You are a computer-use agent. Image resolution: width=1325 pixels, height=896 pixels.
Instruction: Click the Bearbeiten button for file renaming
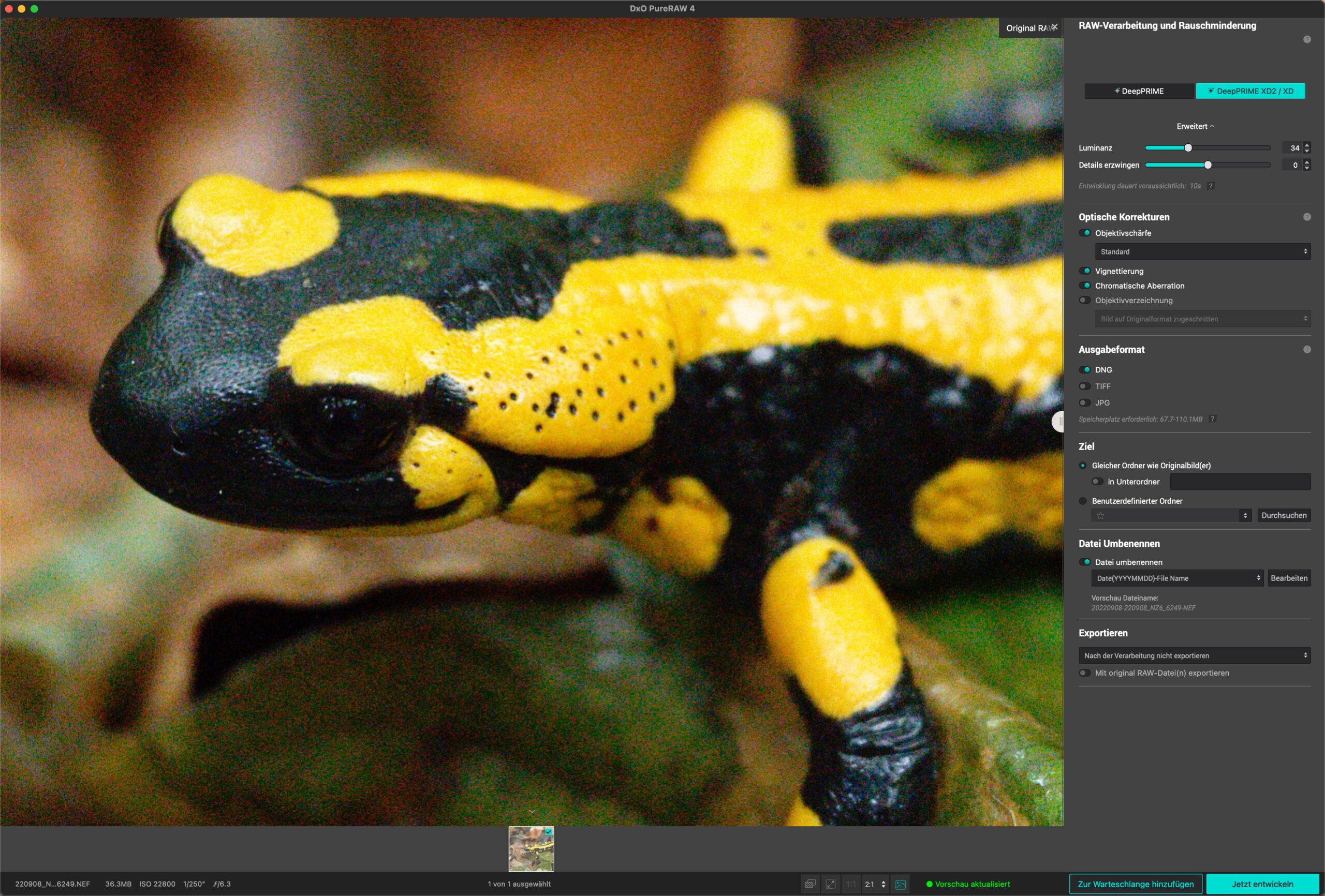click(x=1289, y=578)
